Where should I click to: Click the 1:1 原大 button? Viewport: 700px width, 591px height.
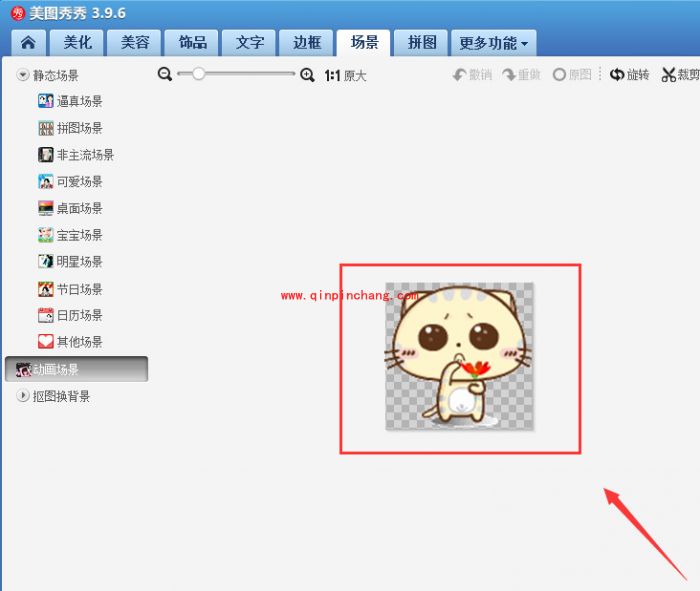(x=345, y=75)
